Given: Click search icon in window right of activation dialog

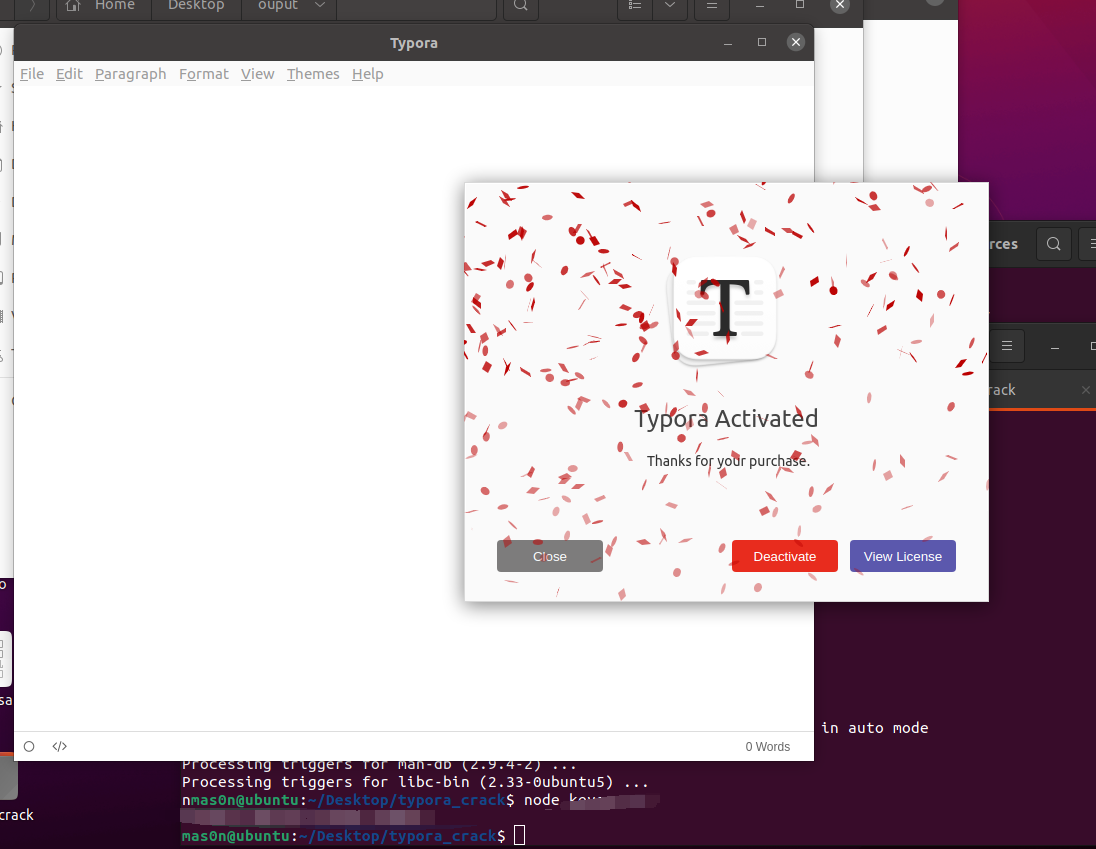Looking at the screenshot, I should [1053, 244].
